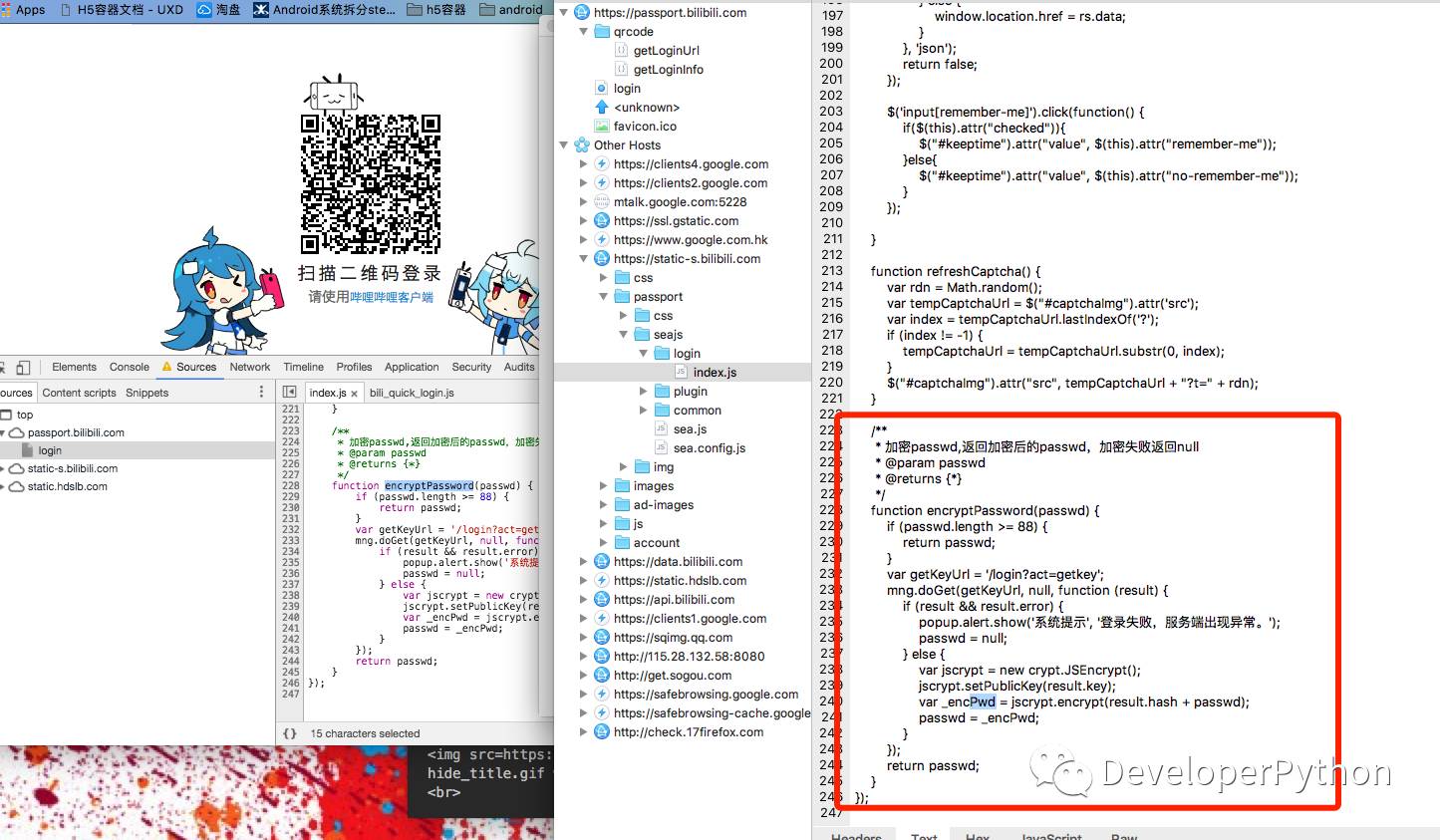Click the login document icon in Charles tree
The image size is (1440, 840).
(602, 89)
